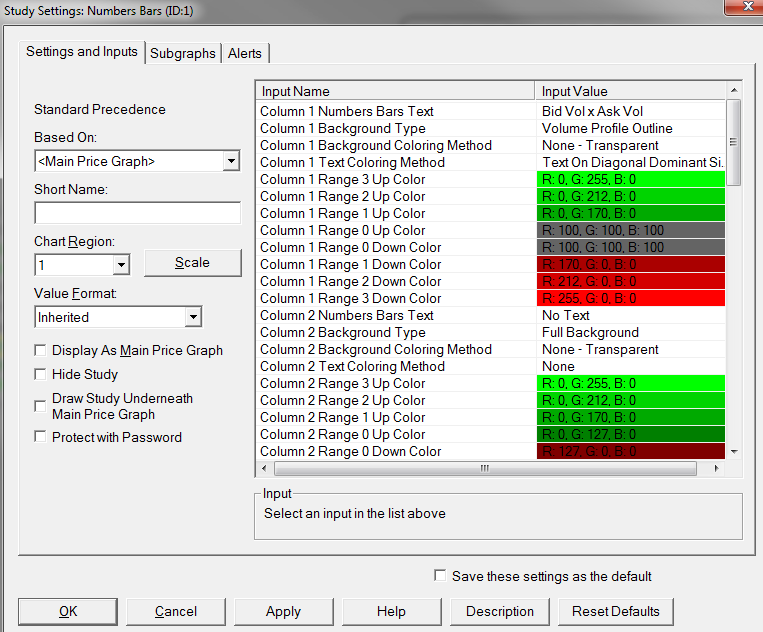Click the OK button
763x632 pixels.
68,612
